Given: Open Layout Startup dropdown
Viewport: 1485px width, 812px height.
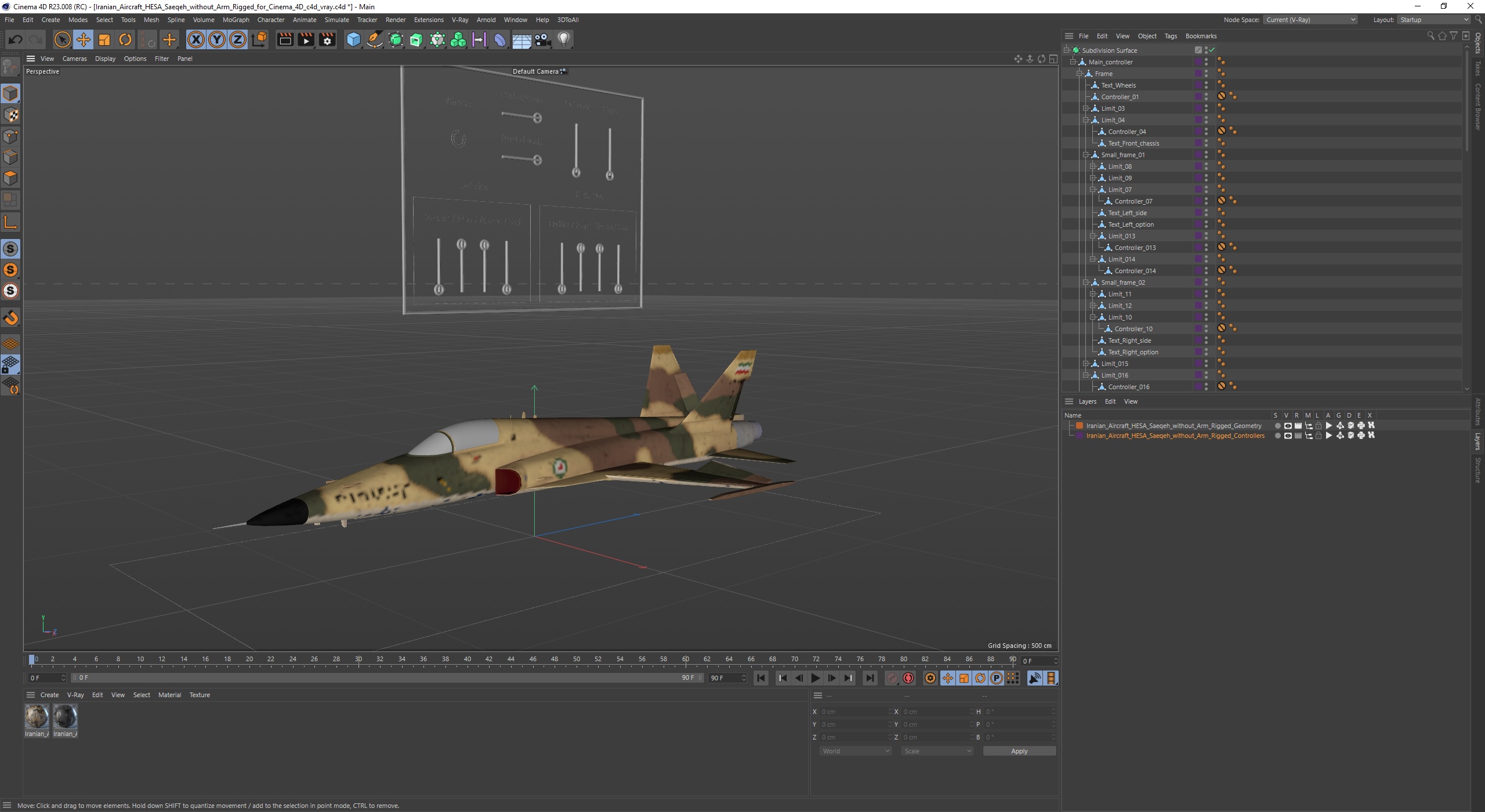Looking at the screenshot, I should pos(1433,20).
